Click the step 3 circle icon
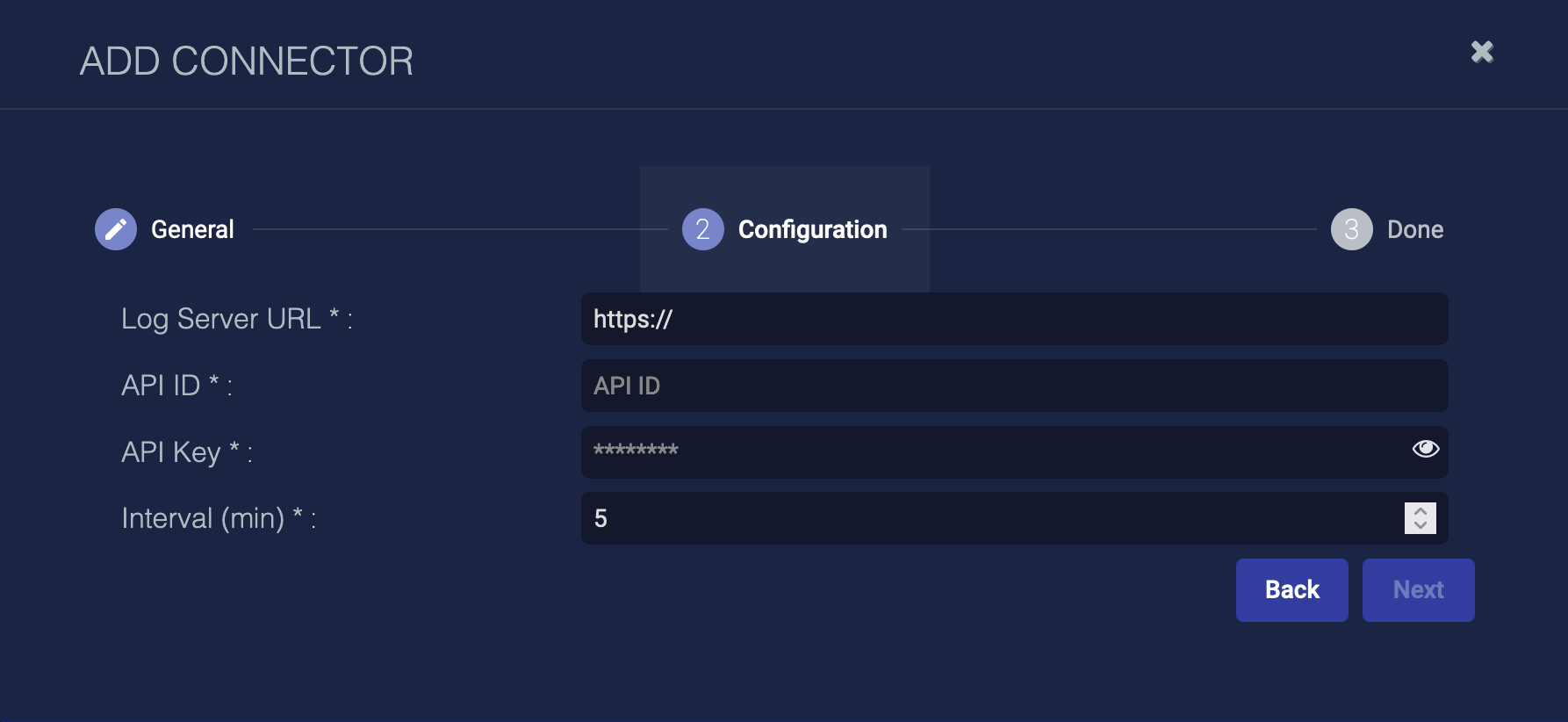The image size is (1568, 722). 1352,229
